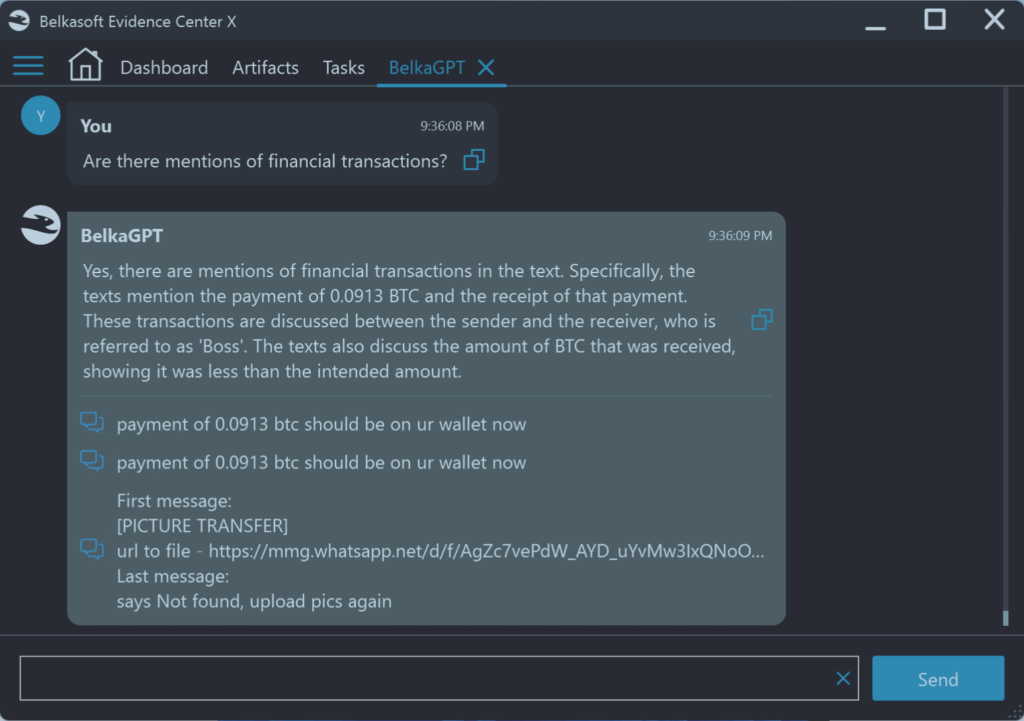Click the BelkaGPT avatar logo
The image size is (1024, 721).
(x=41, y=225)
